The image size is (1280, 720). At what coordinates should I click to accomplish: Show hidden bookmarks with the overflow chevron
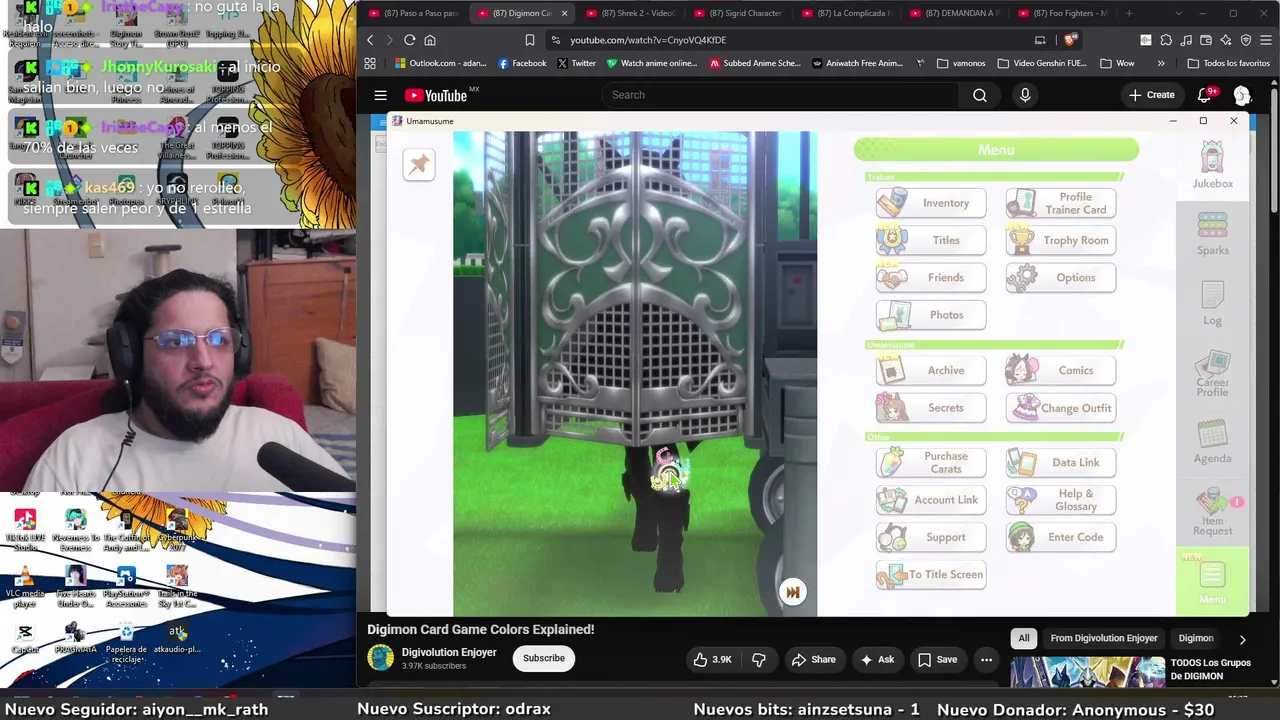tap(1161, 63)
